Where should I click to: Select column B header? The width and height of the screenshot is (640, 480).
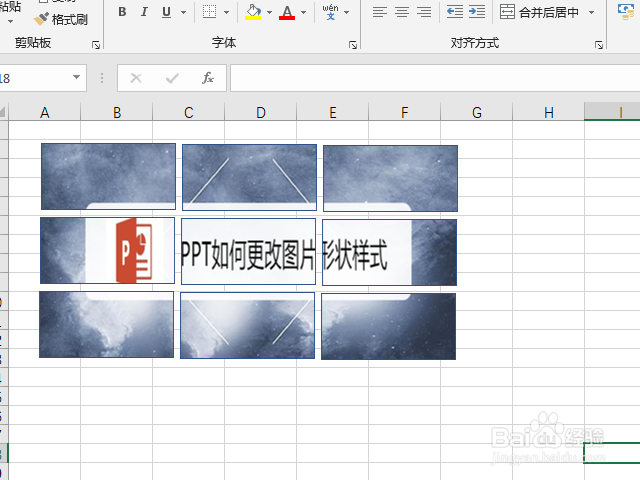(x=117, y=112)
